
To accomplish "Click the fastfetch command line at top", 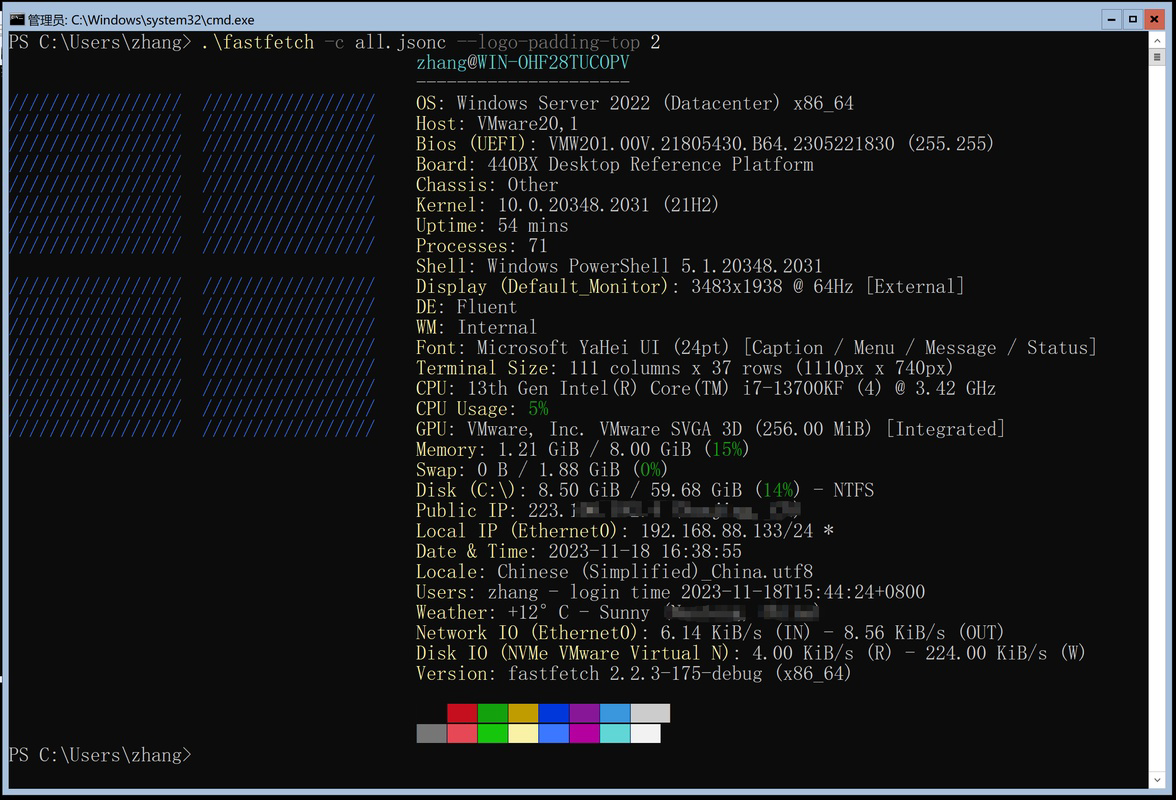I will coord(334,42).
